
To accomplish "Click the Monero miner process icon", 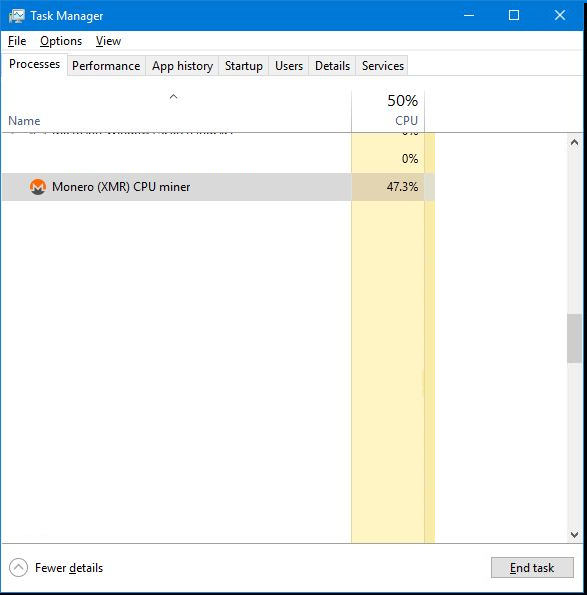I will (x=38, y=187).
